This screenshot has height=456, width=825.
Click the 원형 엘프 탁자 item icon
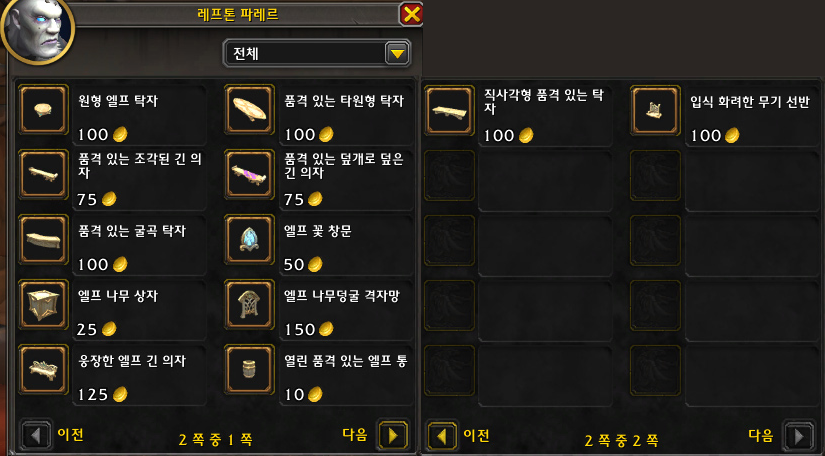coord(44,109)
